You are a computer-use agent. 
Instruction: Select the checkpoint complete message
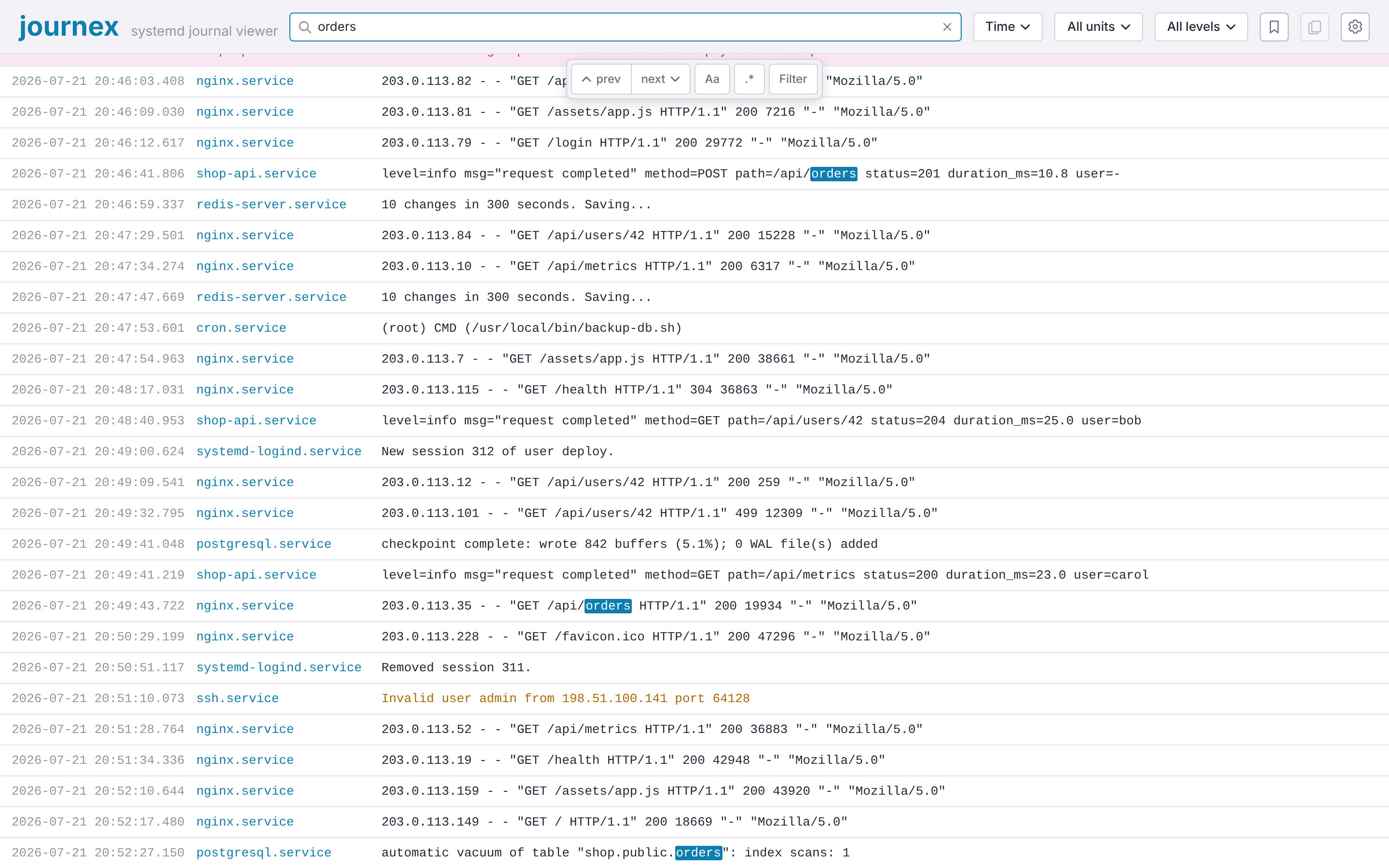(630, 544)
